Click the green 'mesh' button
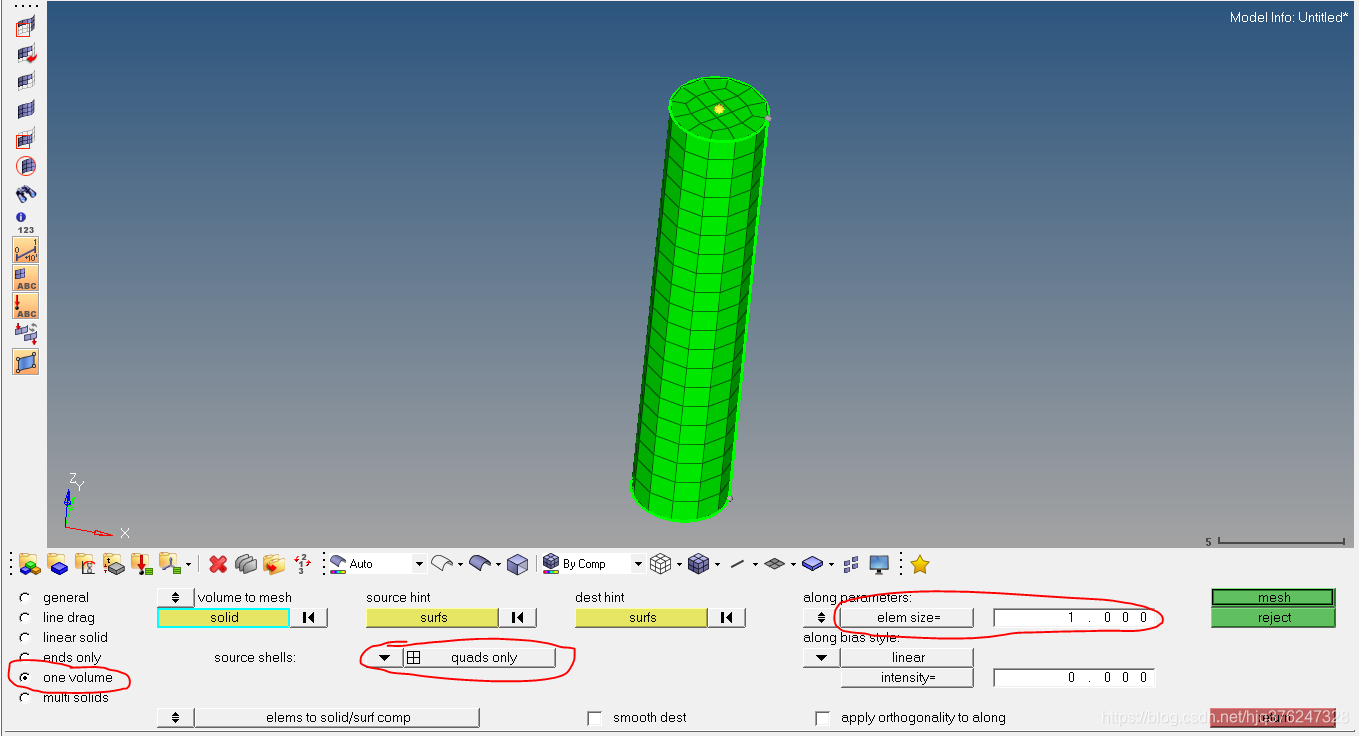This screenshot has width=1359, height=736. click(x=1273, y=598)
